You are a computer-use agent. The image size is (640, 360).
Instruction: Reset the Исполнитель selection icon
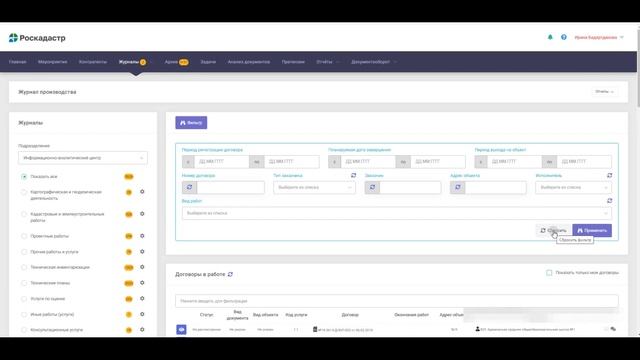click(609, 175)
